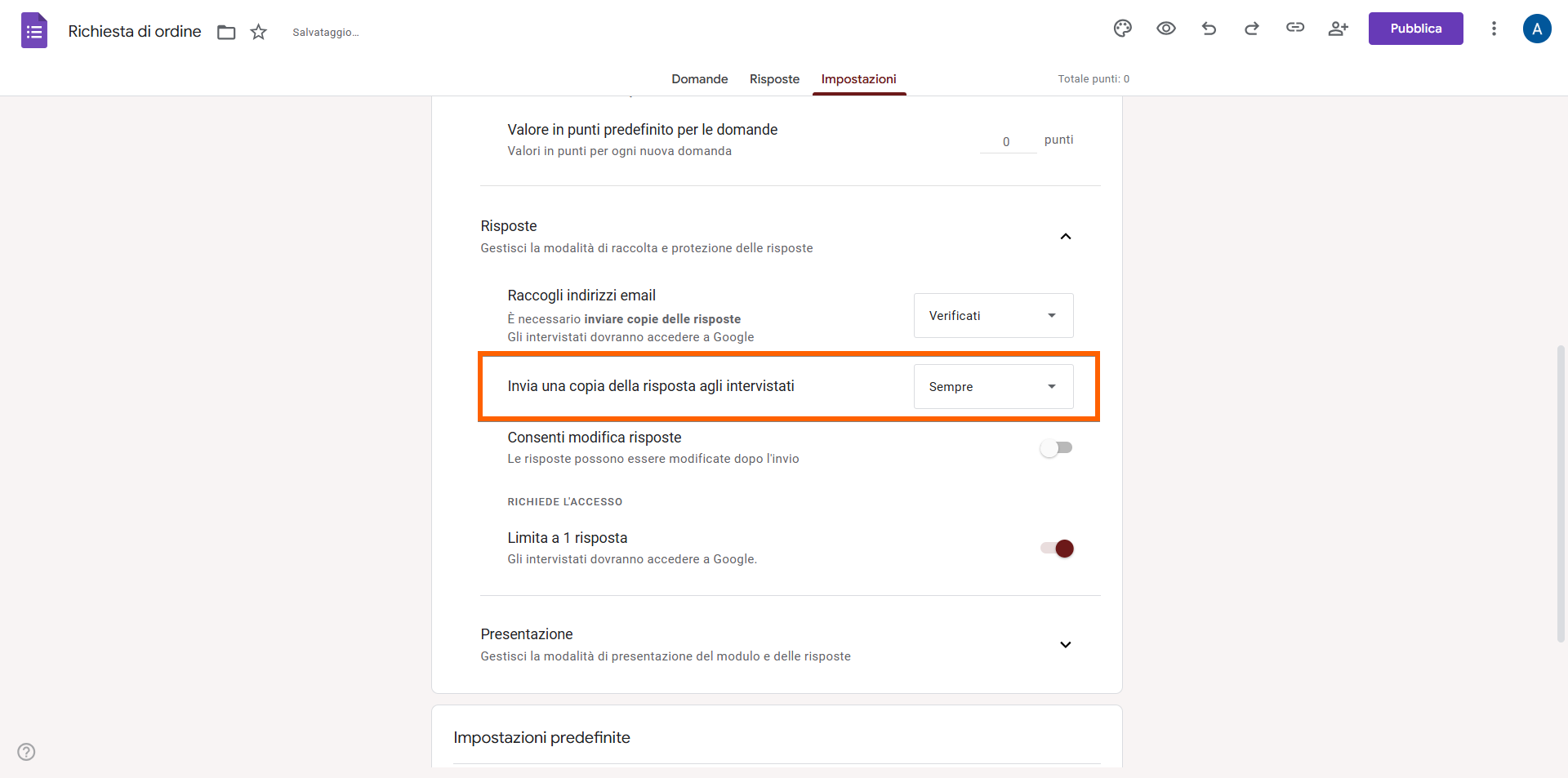Open the Verificati email collection dropdown
This screenshot has height=778, width=1568.
tap(993, 316)
